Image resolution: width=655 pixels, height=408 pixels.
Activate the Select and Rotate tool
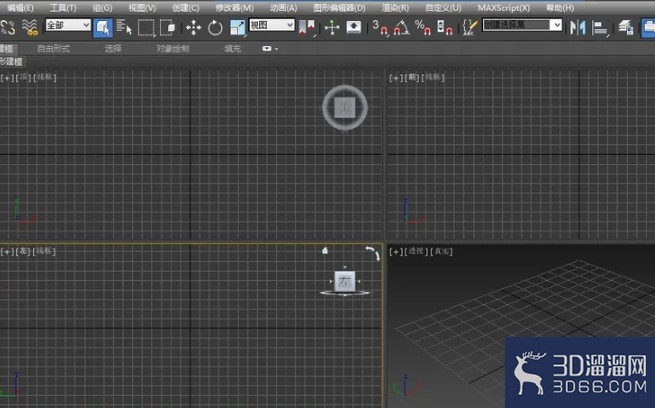click(215, 28)
